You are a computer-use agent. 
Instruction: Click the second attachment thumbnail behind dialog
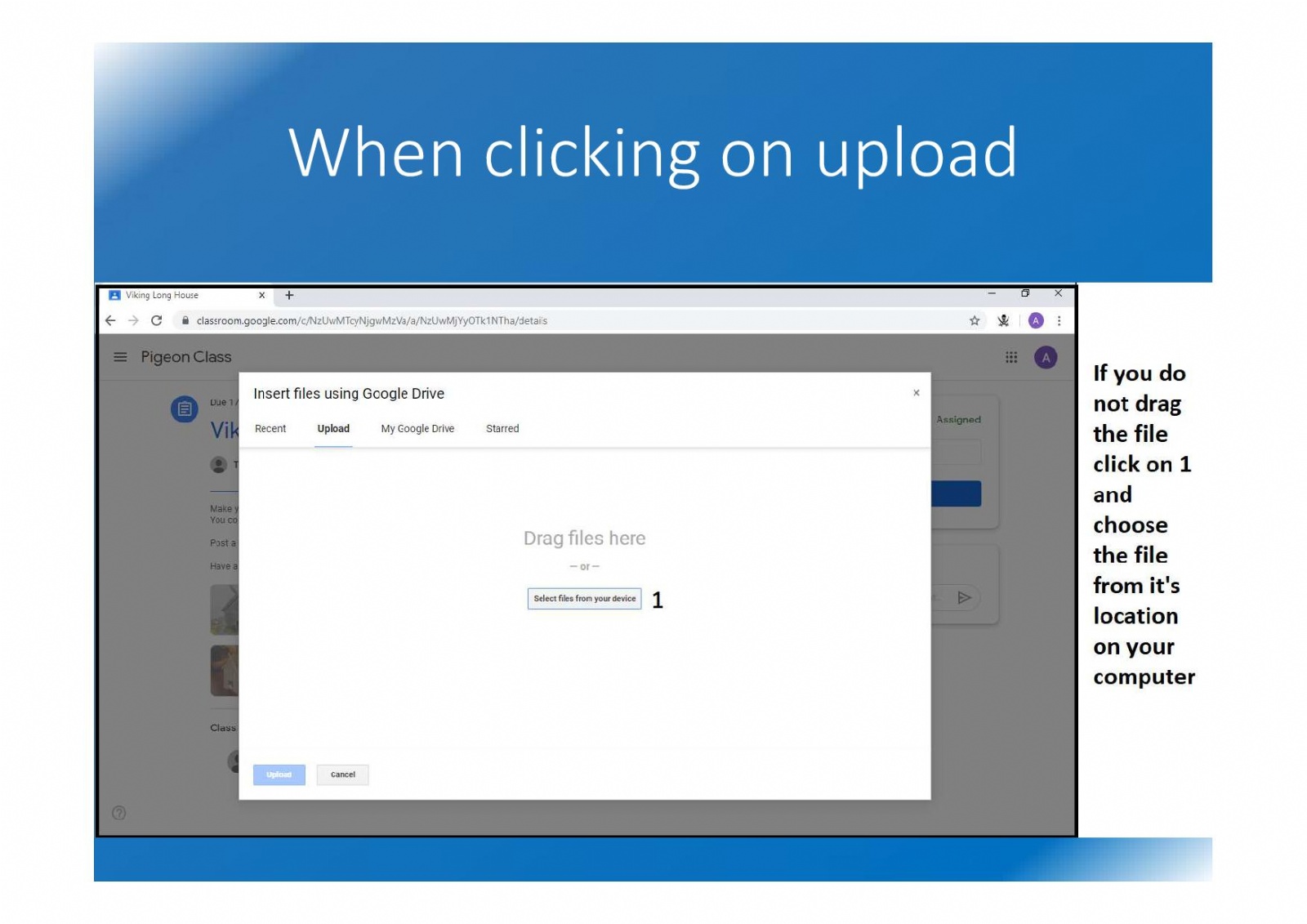[x=225, y=671]
